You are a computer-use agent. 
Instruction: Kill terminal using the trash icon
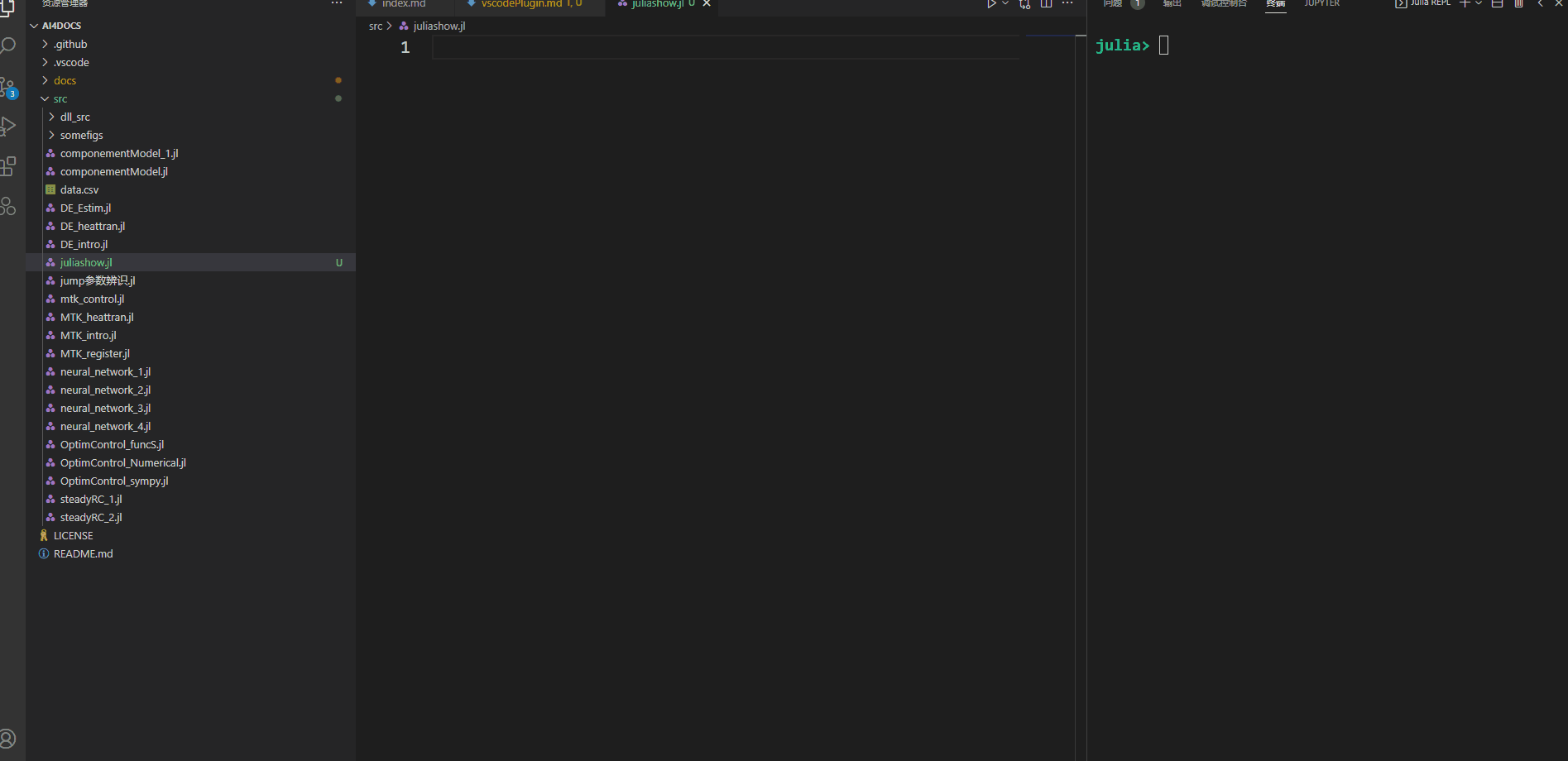tap(1518, 4)
